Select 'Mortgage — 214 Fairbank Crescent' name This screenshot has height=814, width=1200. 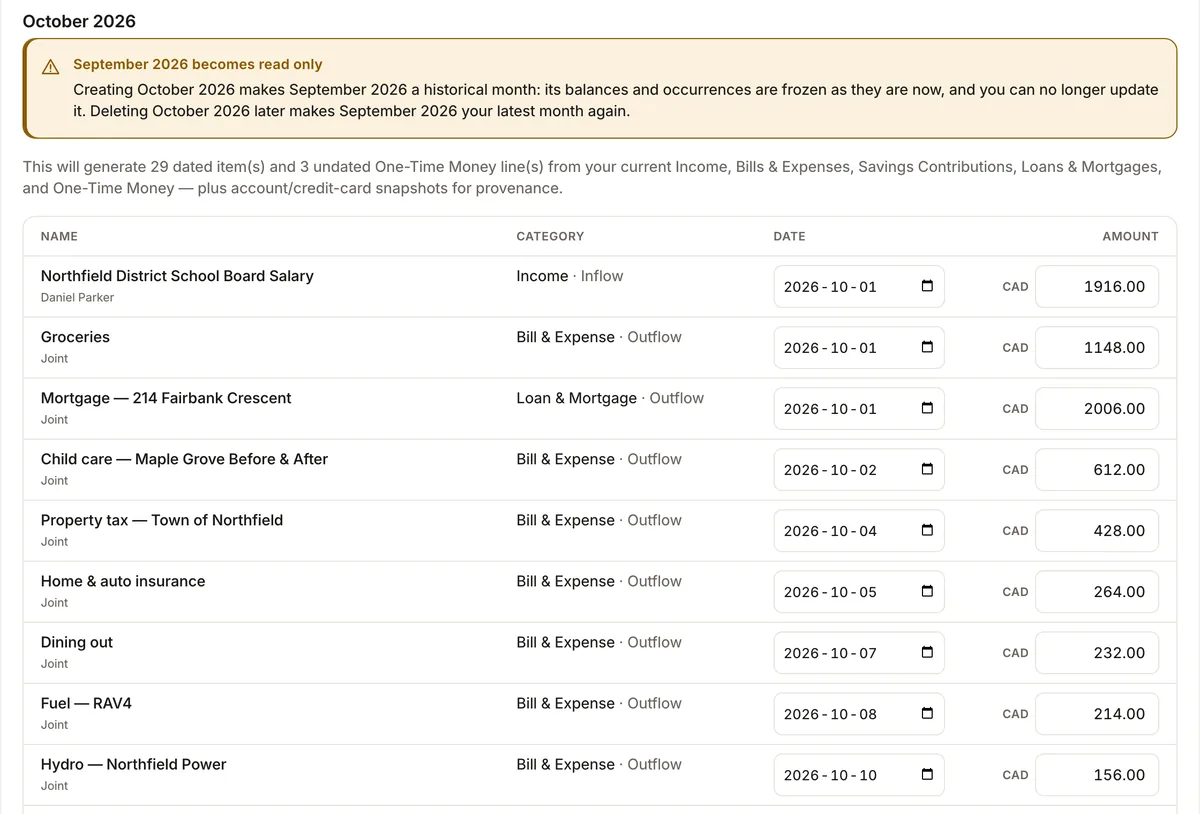[x=166, y=398]
